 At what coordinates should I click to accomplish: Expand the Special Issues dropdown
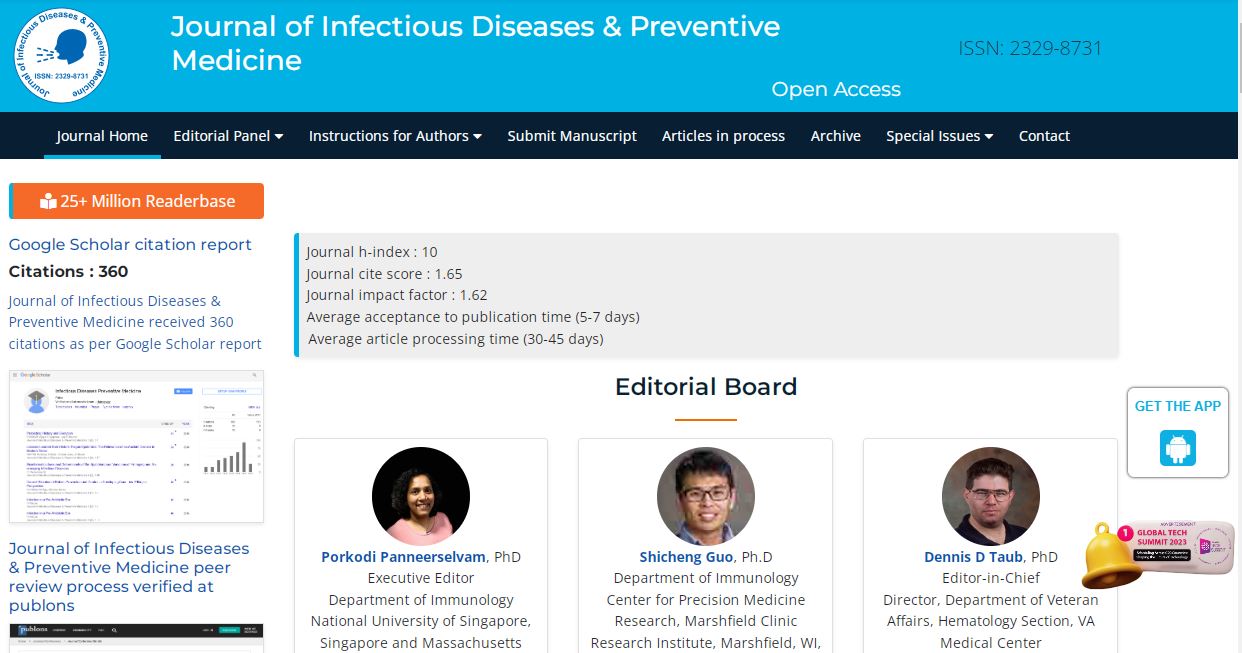[x=940, y=136]
